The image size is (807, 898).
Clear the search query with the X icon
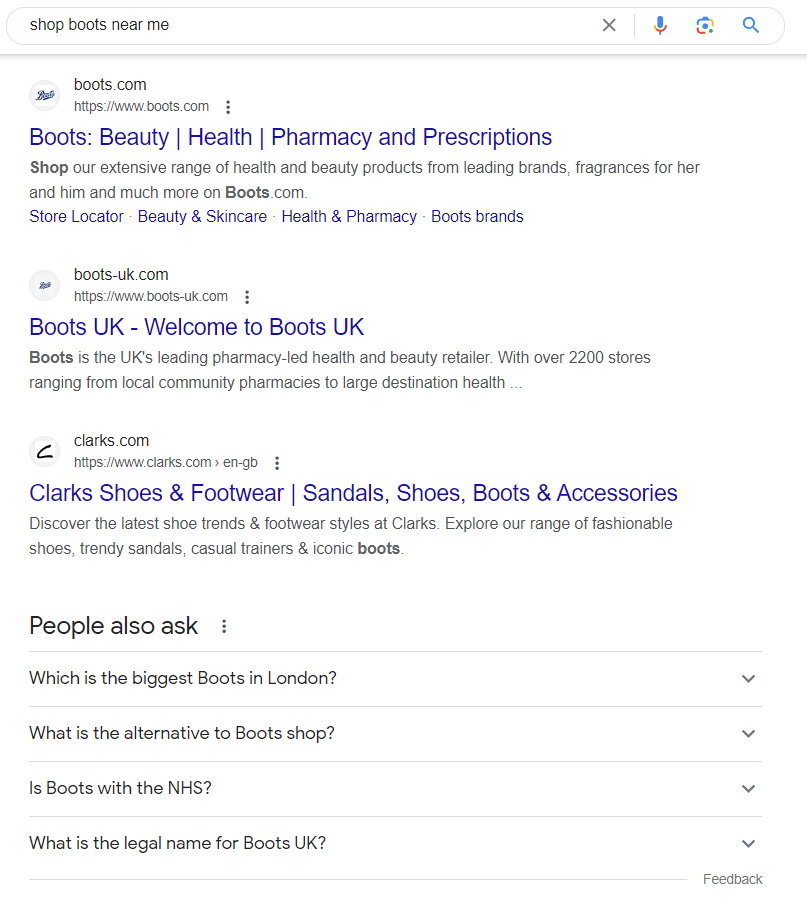[609, 25]
